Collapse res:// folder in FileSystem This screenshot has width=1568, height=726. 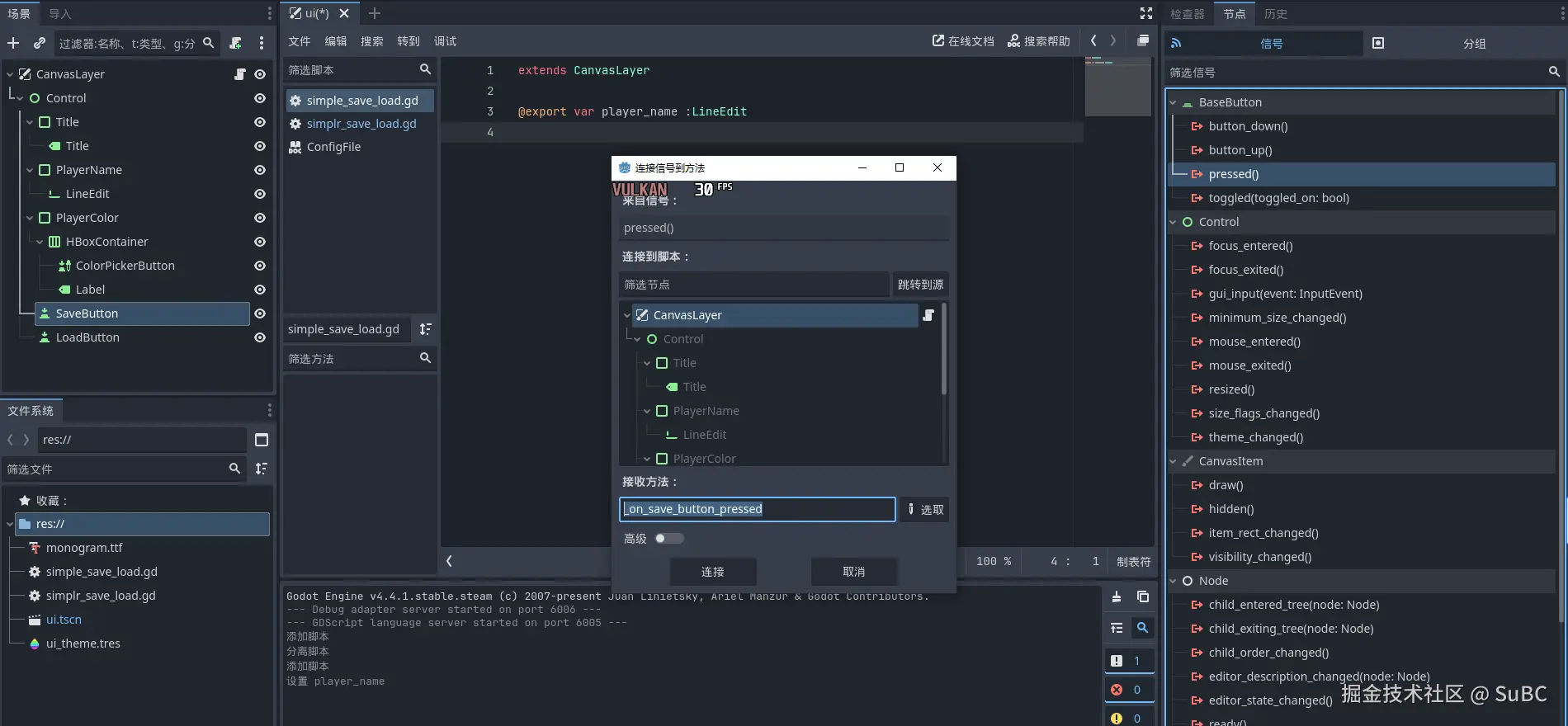click(x=10, y=524)
